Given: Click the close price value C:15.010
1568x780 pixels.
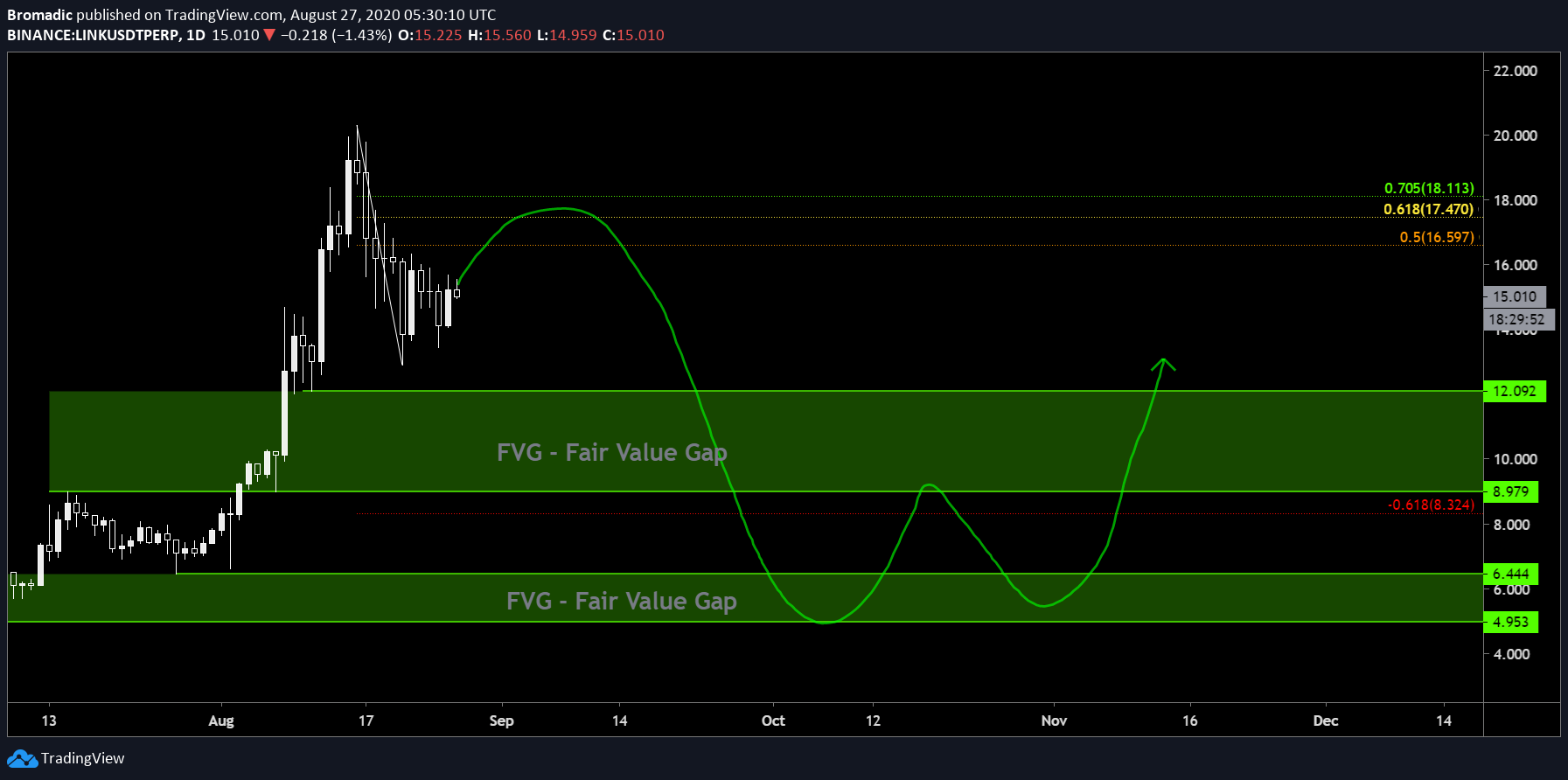Looking at the screenshot, I should (x=633, y=35).
